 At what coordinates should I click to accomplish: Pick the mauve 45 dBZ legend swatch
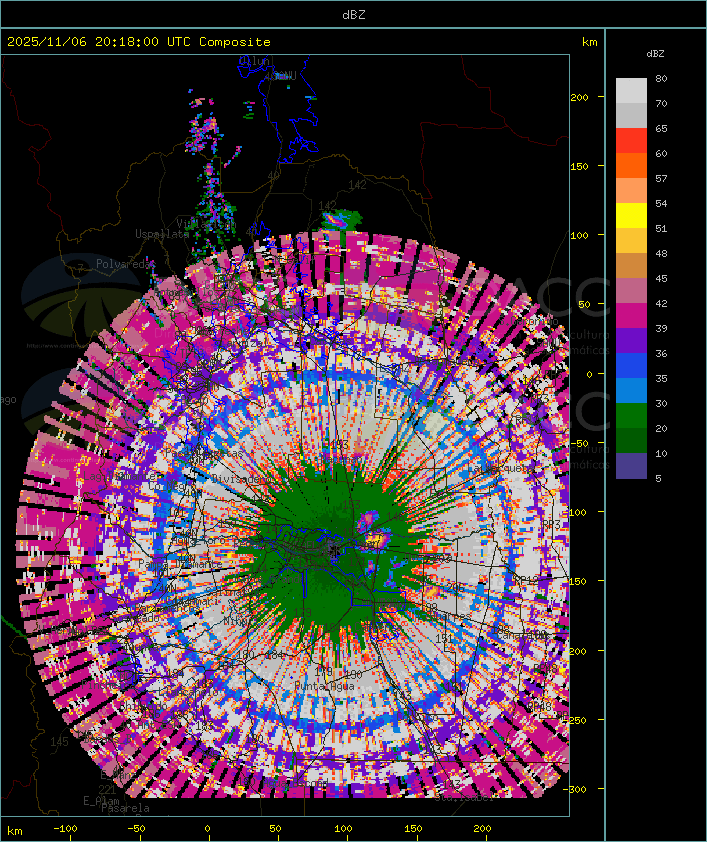point(631,291)
